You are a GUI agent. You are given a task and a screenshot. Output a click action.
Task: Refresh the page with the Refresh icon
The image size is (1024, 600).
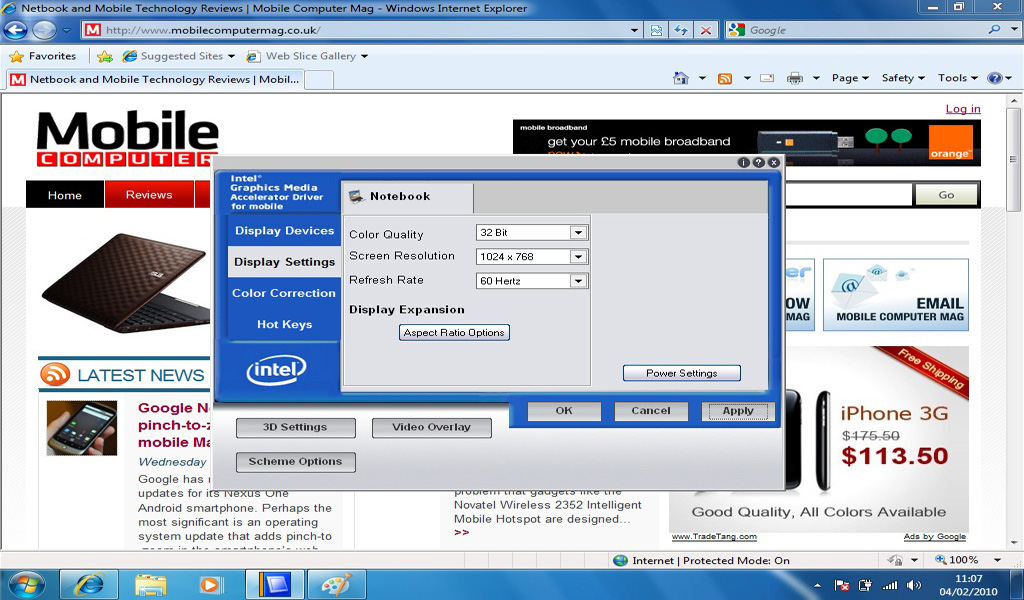click(x=681, y=30)
